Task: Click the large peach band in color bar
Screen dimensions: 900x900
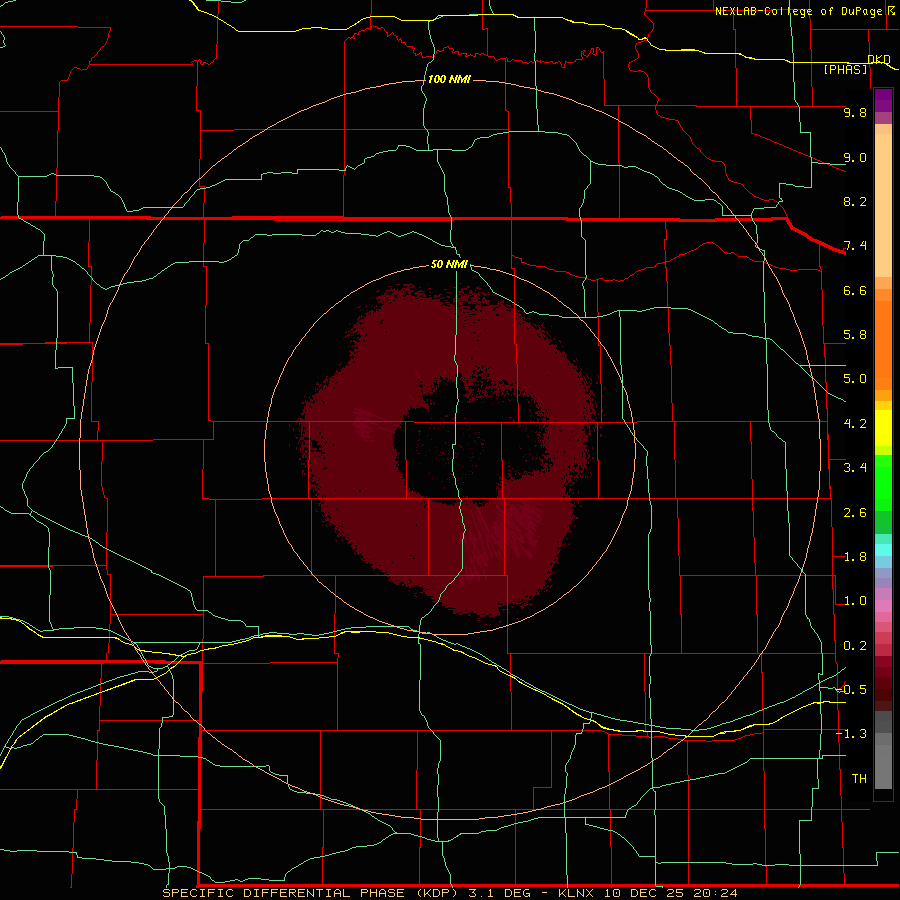Action: (883, 205)
